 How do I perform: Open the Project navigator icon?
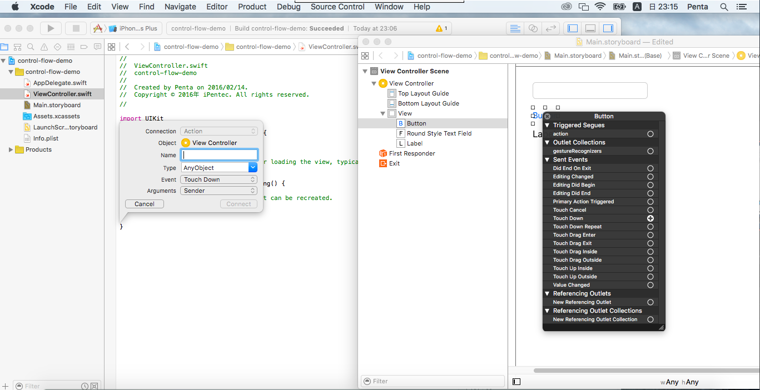(4, 47)
